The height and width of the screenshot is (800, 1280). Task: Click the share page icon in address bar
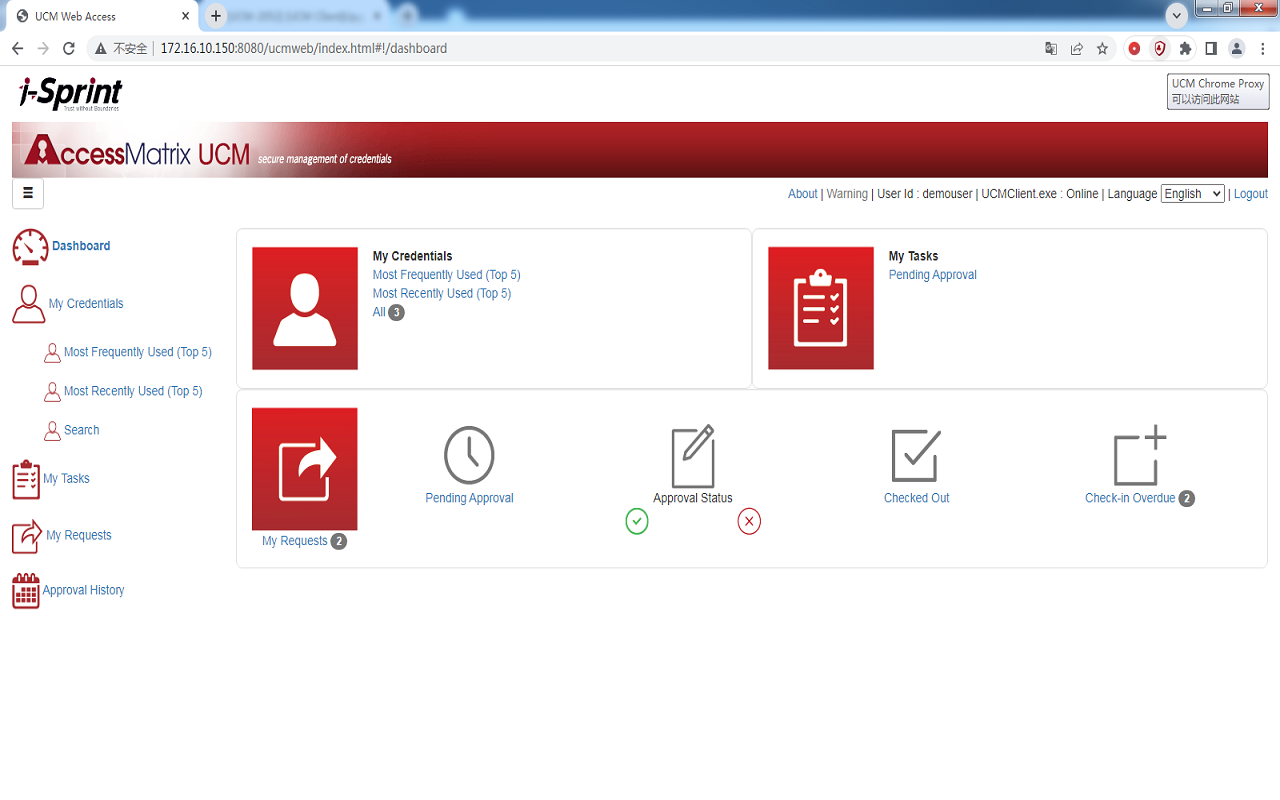1077,48
